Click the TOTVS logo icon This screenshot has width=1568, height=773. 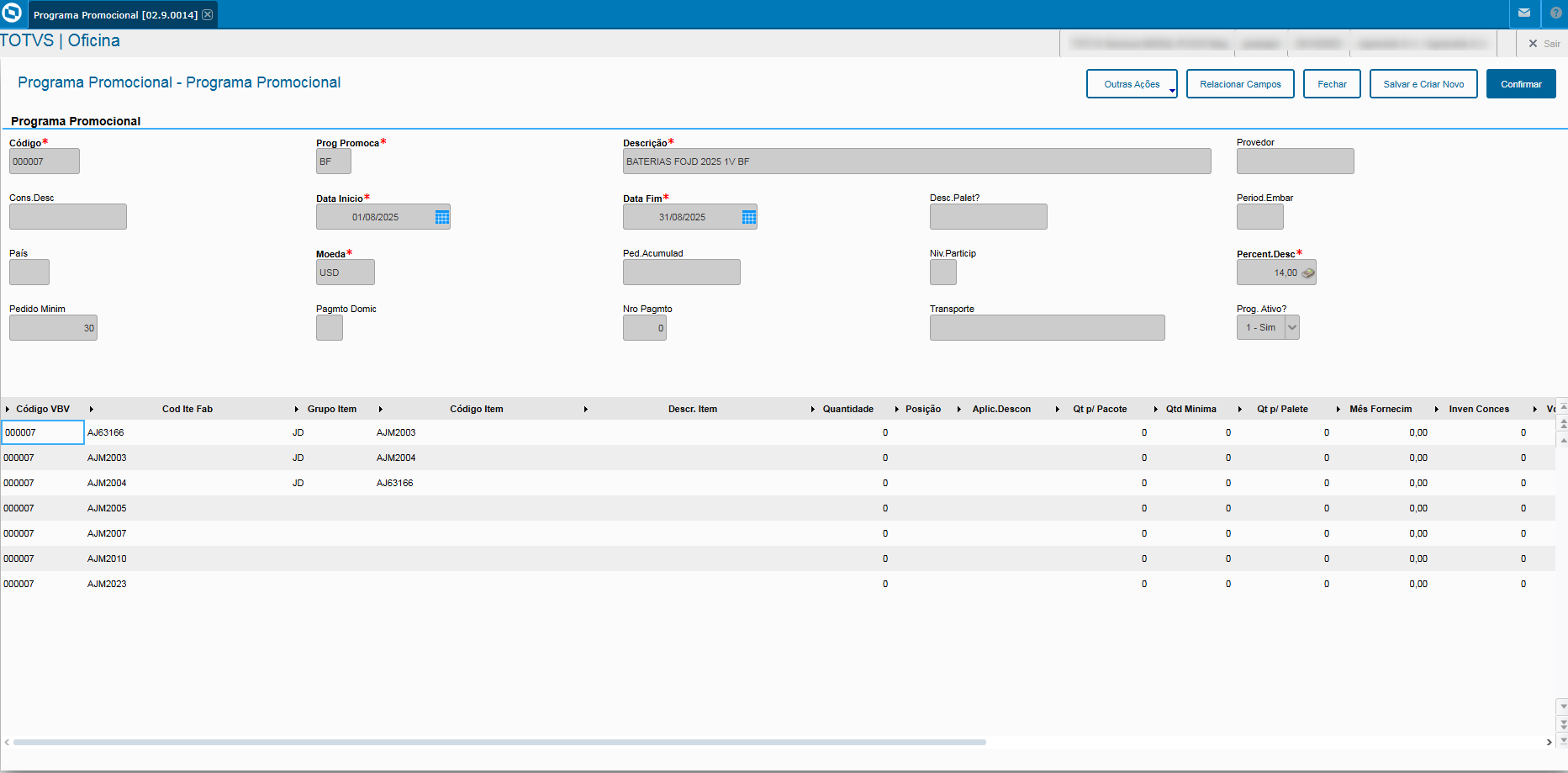12,13
